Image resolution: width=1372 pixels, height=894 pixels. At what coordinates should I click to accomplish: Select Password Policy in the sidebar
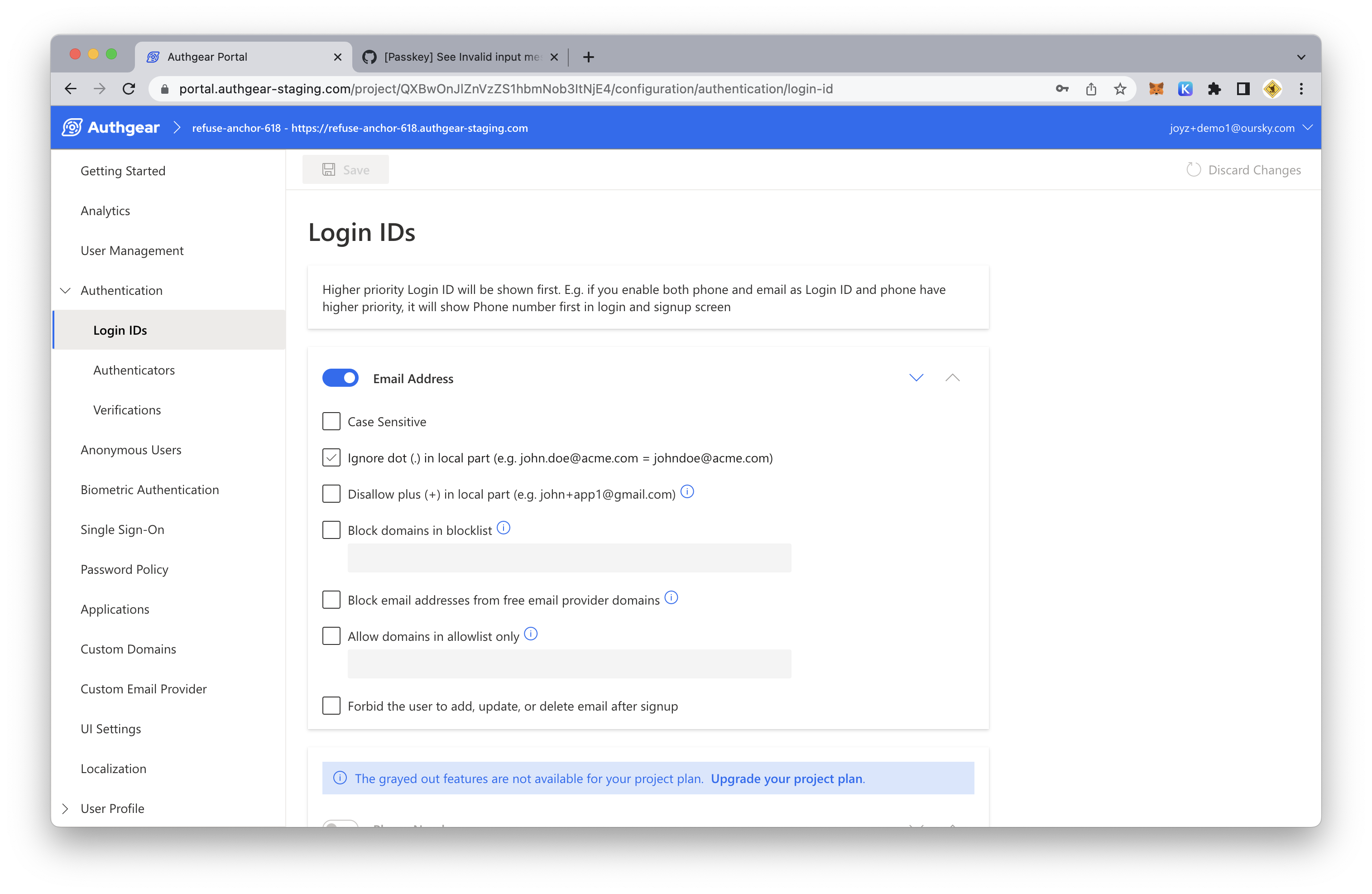coord(125,569)
